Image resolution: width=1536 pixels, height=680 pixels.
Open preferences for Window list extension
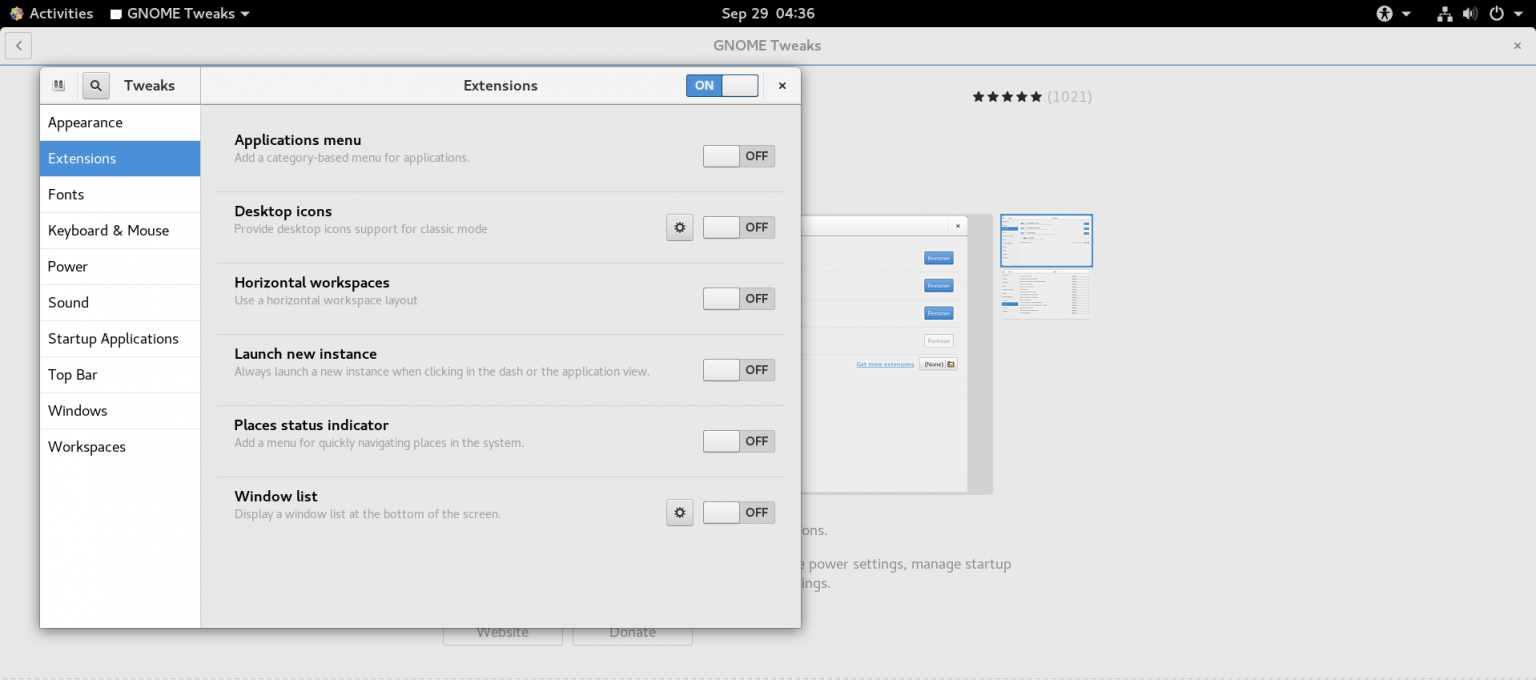679,512
